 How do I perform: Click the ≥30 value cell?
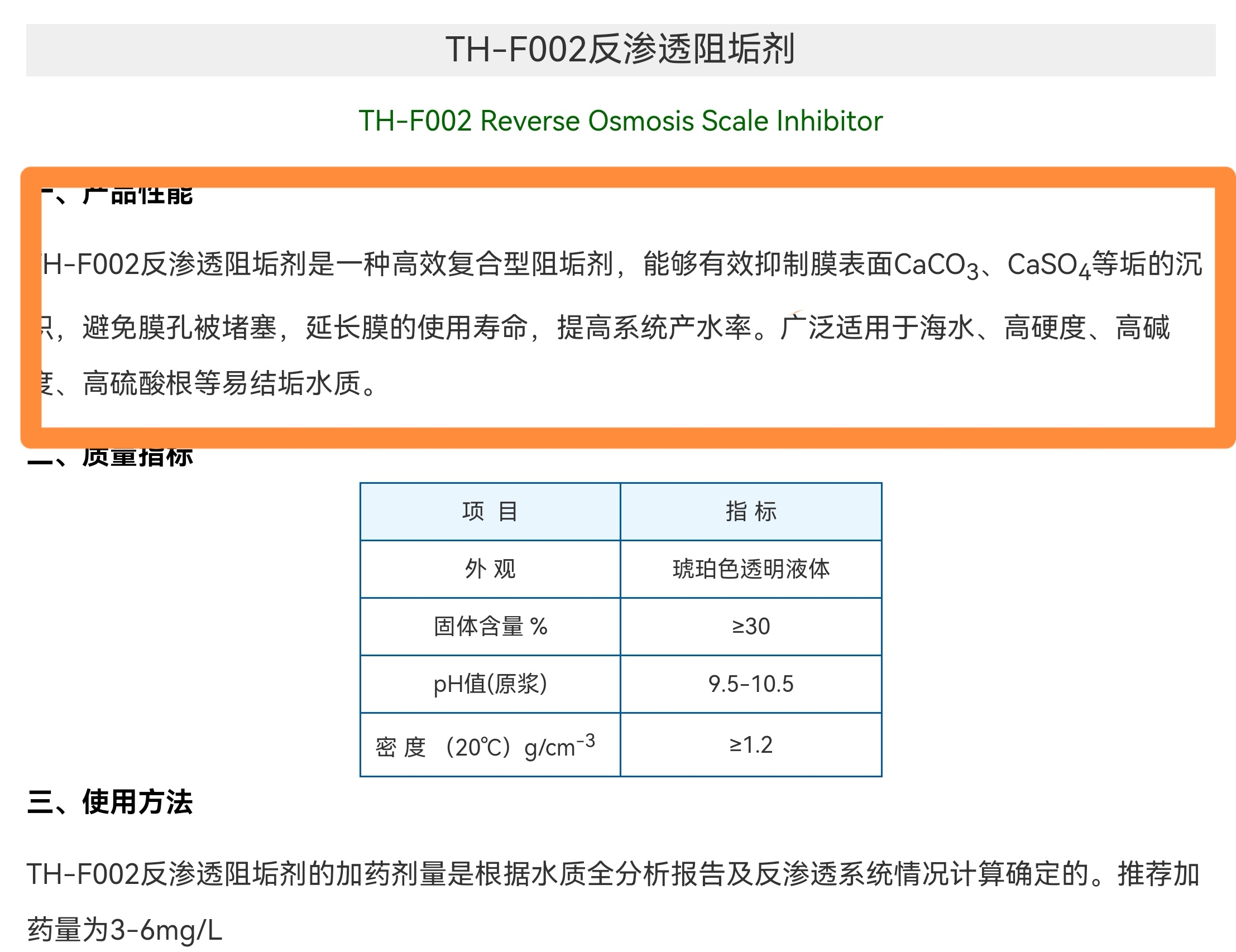(x=751, y=627)
